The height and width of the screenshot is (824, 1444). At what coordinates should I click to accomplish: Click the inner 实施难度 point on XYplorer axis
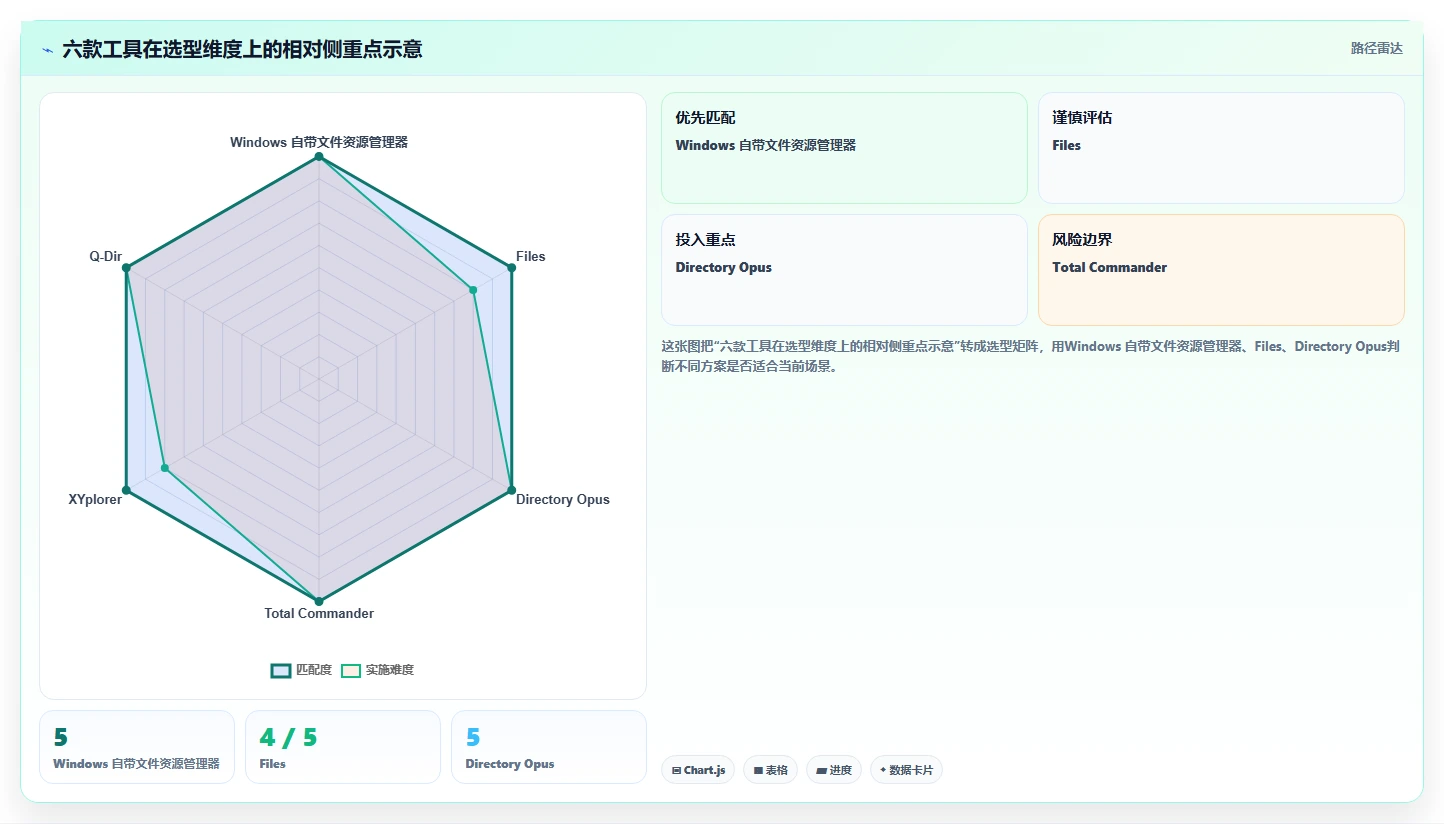[165, 468]
